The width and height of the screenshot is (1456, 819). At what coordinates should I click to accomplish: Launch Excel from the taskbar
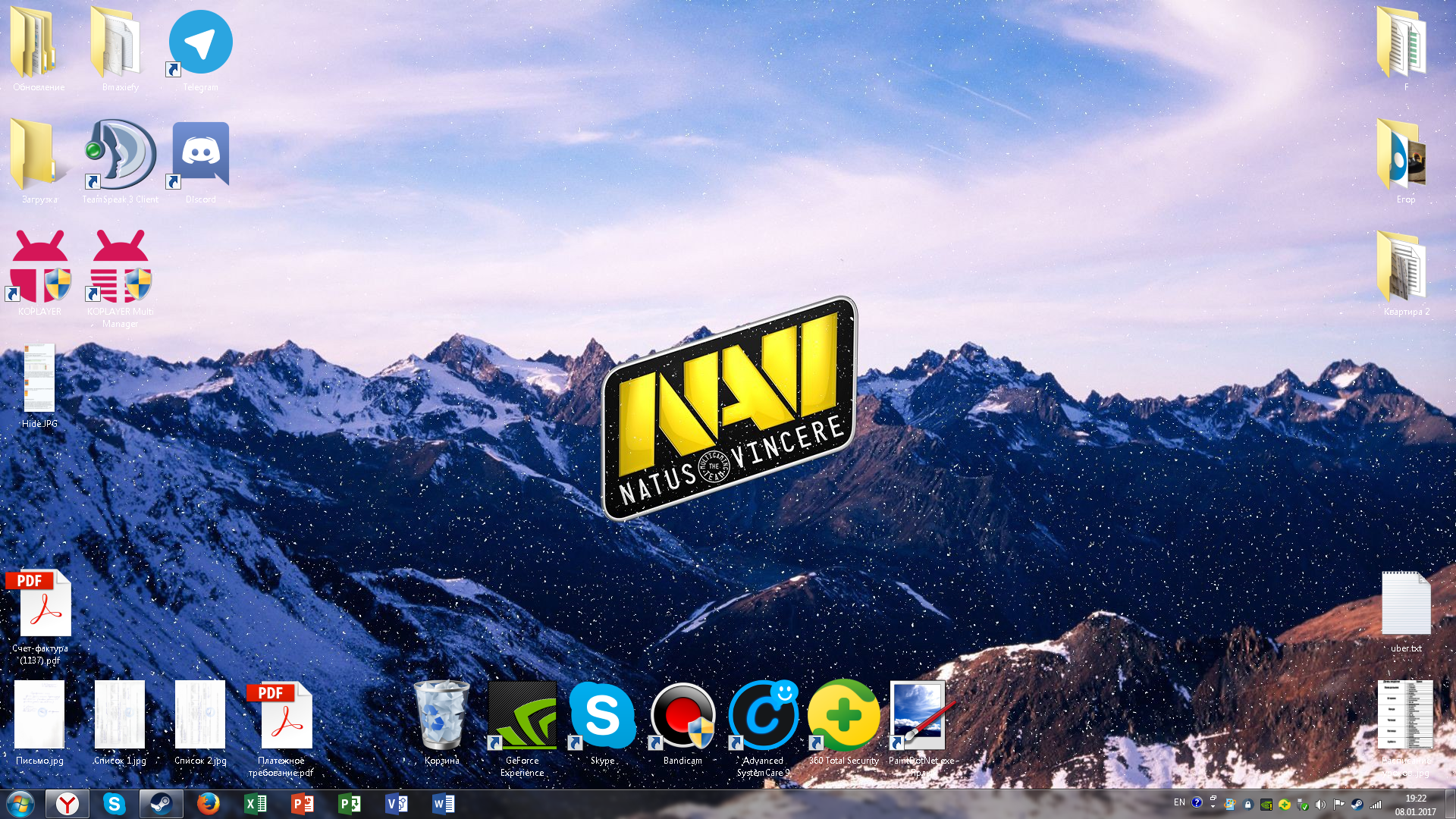(255, 804)
